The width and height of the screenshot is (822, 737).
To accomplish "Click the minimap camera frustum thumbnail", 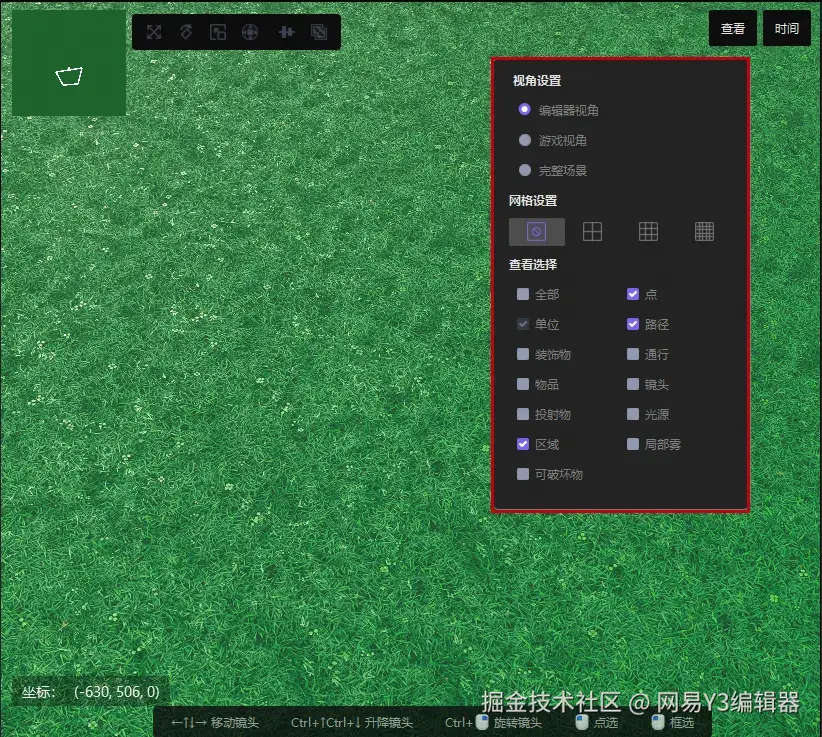I will tap(69, 63).
